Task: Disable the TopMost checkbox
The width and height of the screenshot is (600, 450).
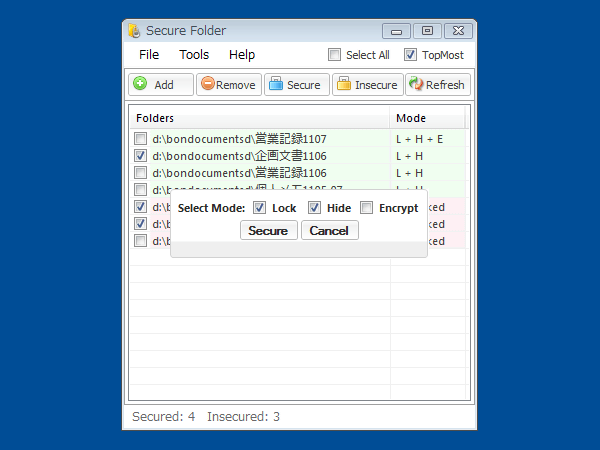Action: [x=410, y=55]
